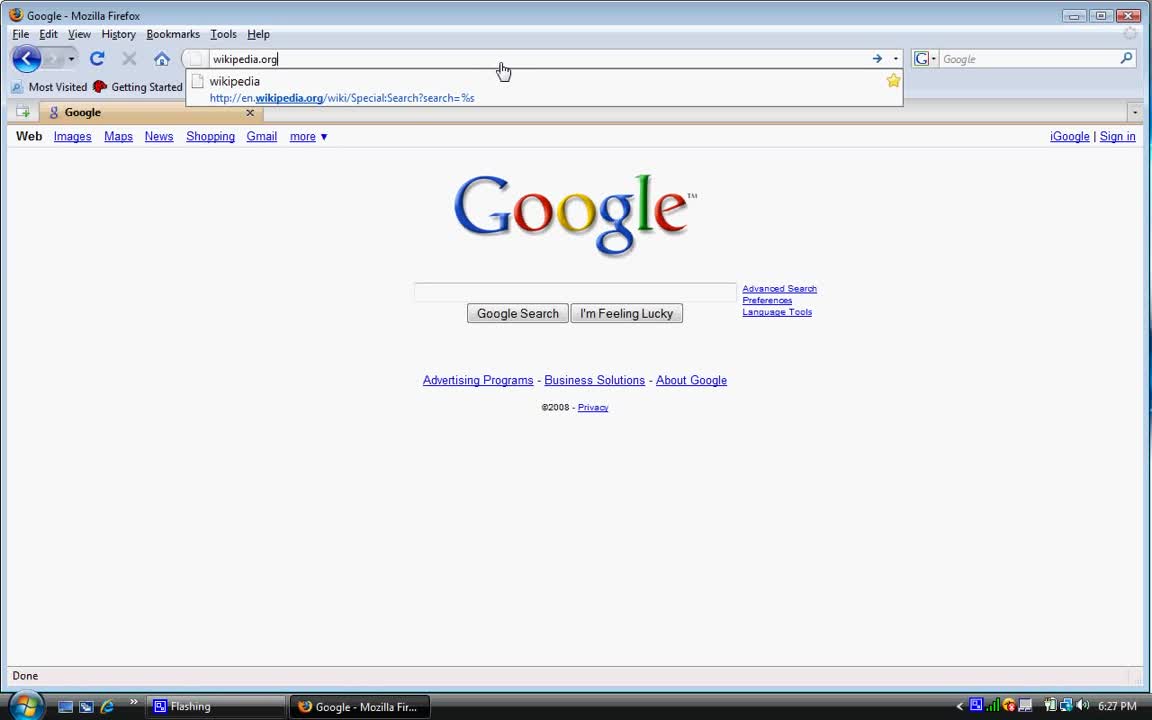Click the Sign in link
This screenshot has width=1152, height=720.
pos(1117,137)
